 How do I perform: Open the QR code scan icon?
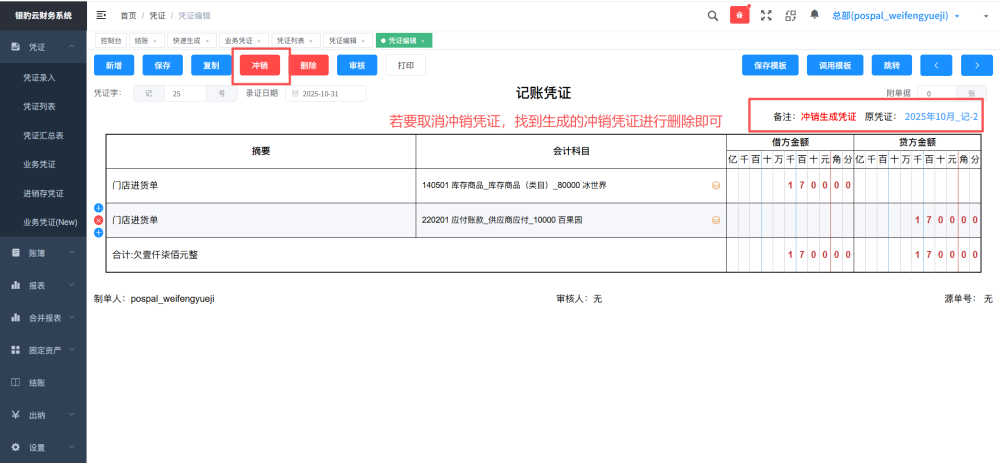click(791, 16)
